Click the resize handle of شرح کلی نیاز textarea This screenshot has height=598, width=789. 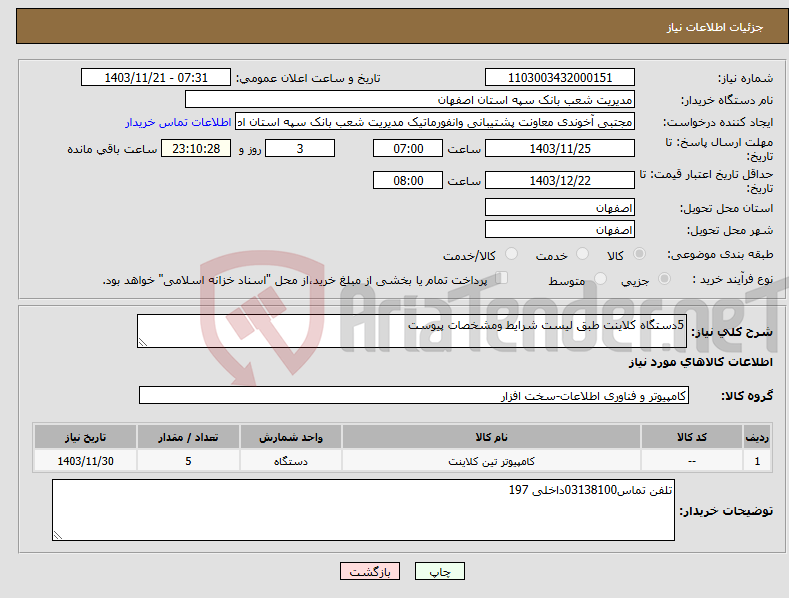pyautogui.click(x=143, y=342)
